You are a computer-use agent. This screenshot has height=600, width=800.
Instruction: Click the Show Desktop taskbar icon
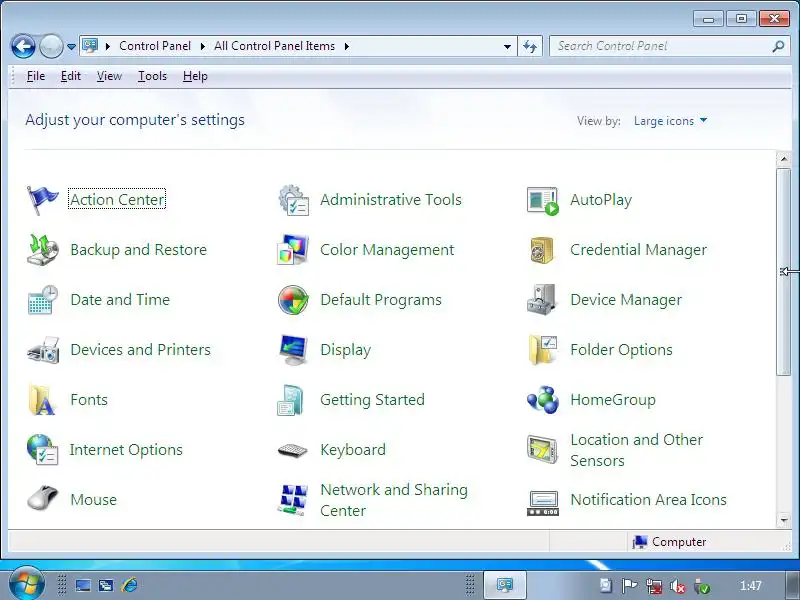(83, 585)
